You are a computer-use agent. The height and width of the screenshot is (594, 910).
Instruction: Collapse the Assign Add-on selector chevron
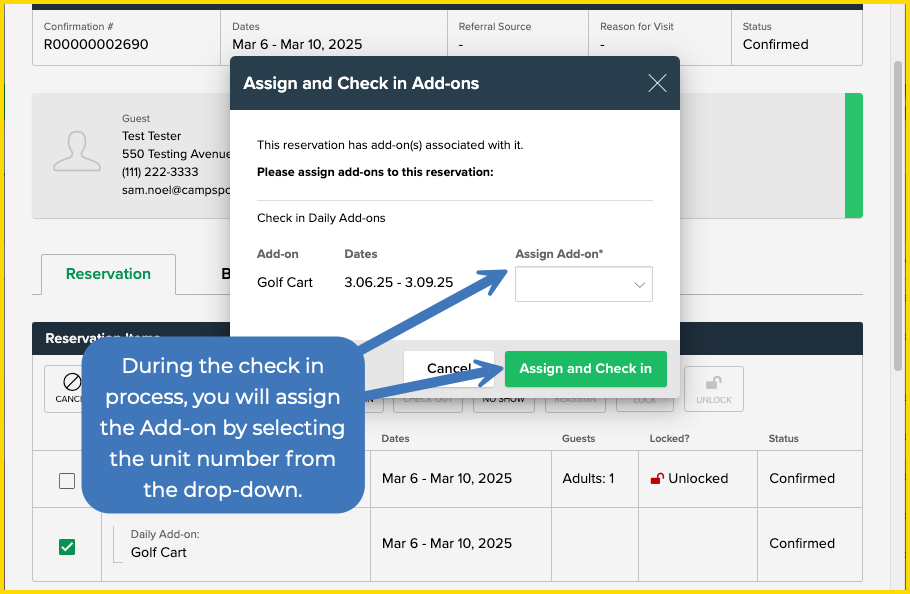(x=640, y=284)
